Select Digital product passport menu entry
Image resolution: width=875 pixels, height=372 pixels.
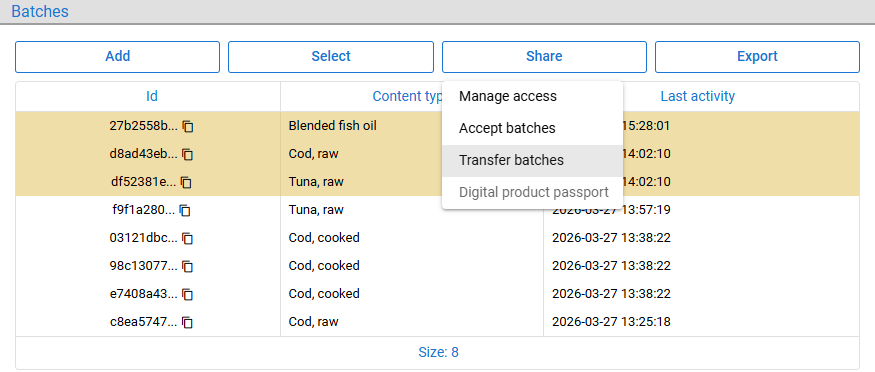(532, 193)
